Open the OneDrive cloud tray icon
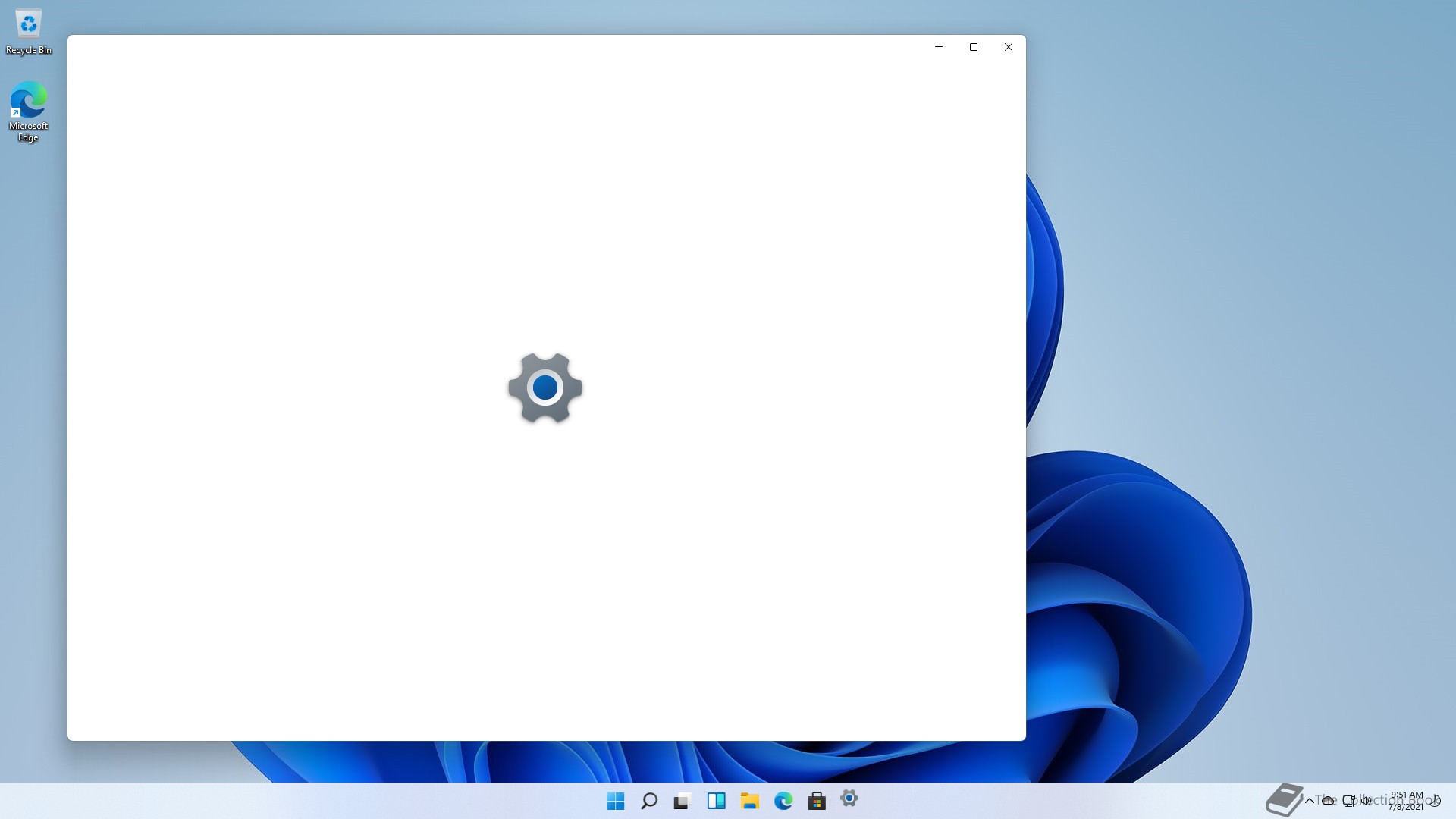 [1329, 801]
